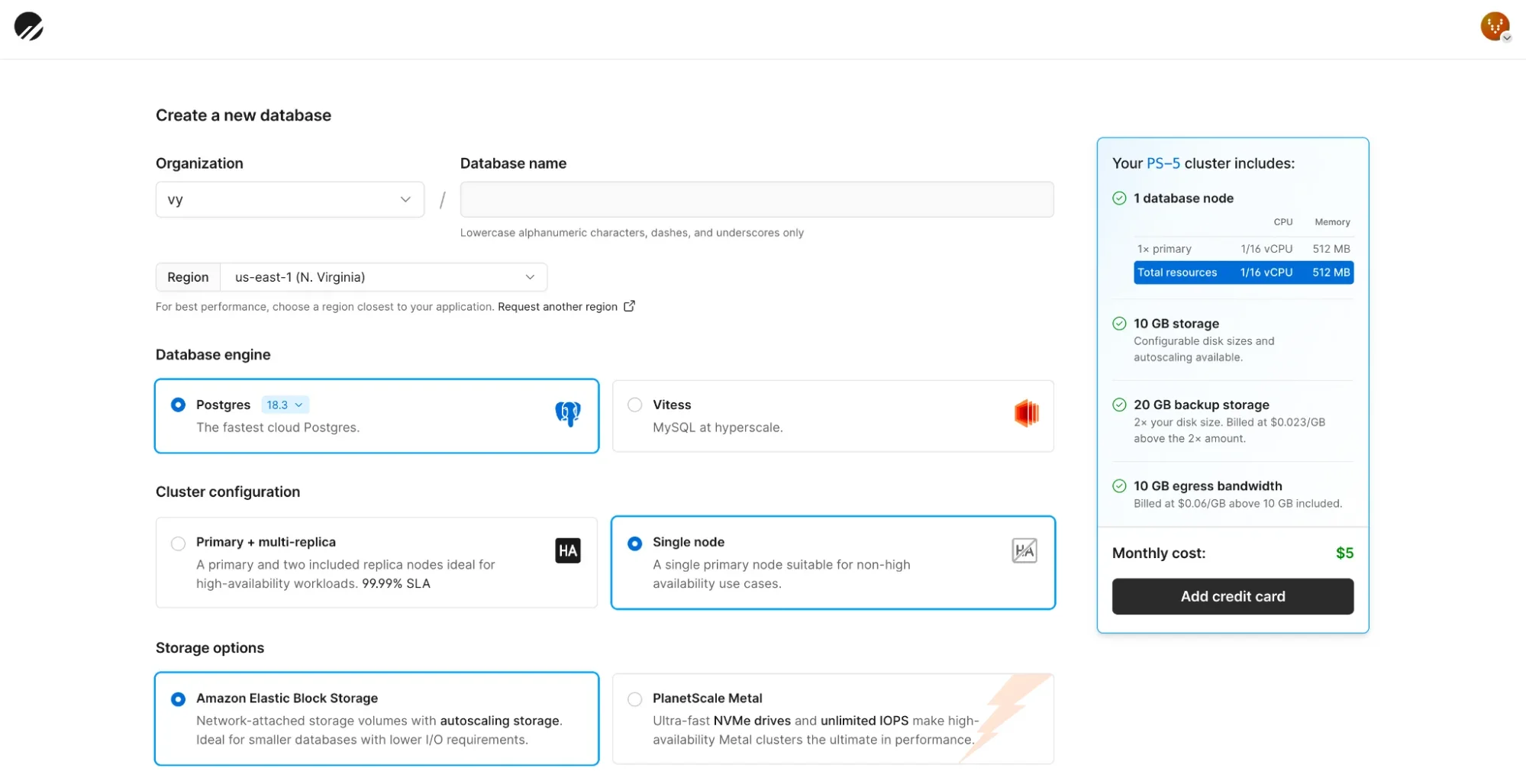Click the crossed-out HA icon on Single node
This screenshot has height=784, width=1526.
tap(1024, 550)
